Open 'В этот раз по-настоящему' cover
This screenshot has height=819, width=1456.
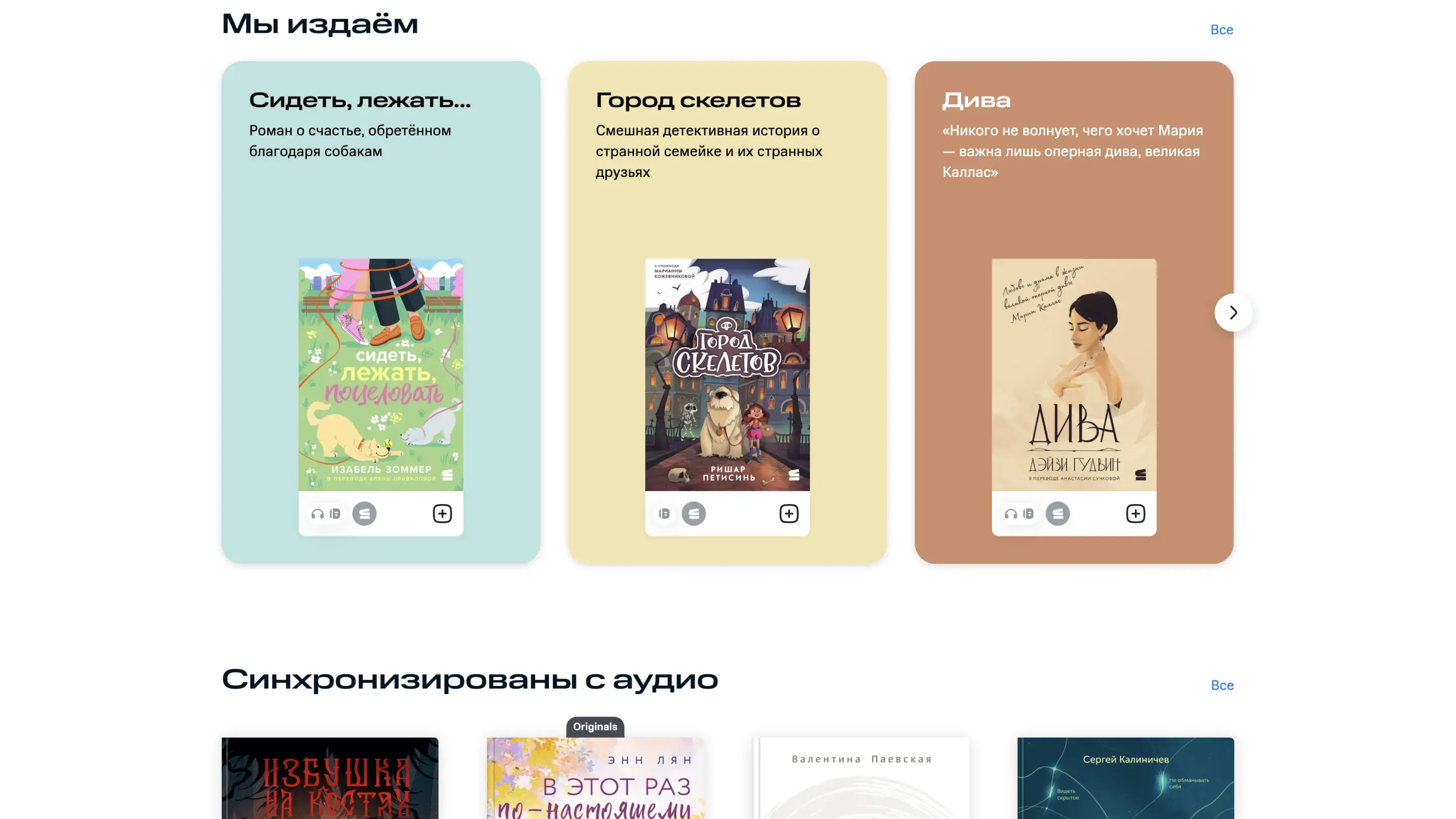pos(595,779)
